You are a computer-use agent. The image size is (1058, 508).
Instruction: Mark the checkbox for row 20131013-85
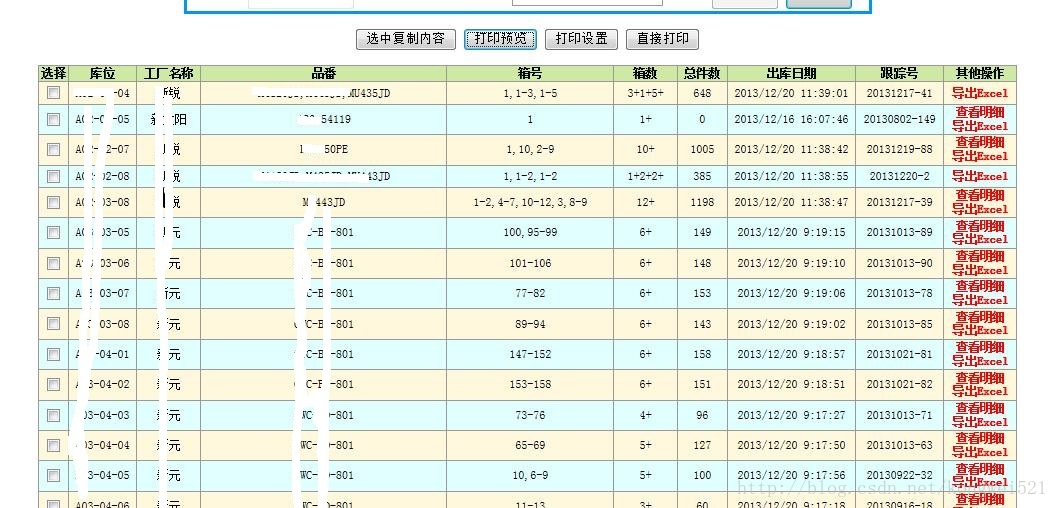pos(53,324)
